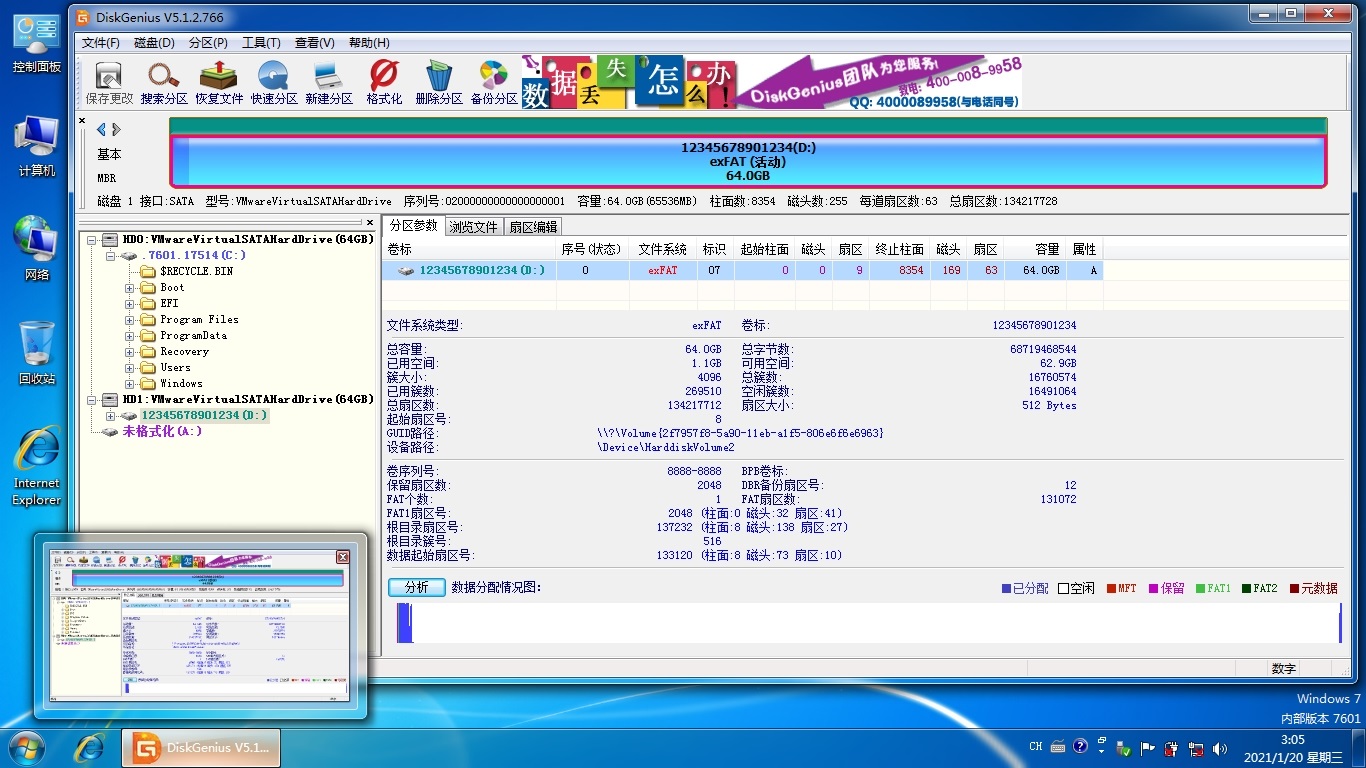1366x768 pixels.
Task: Collapse the HD1 disk tree node
Action: click(x=91, y=399)
